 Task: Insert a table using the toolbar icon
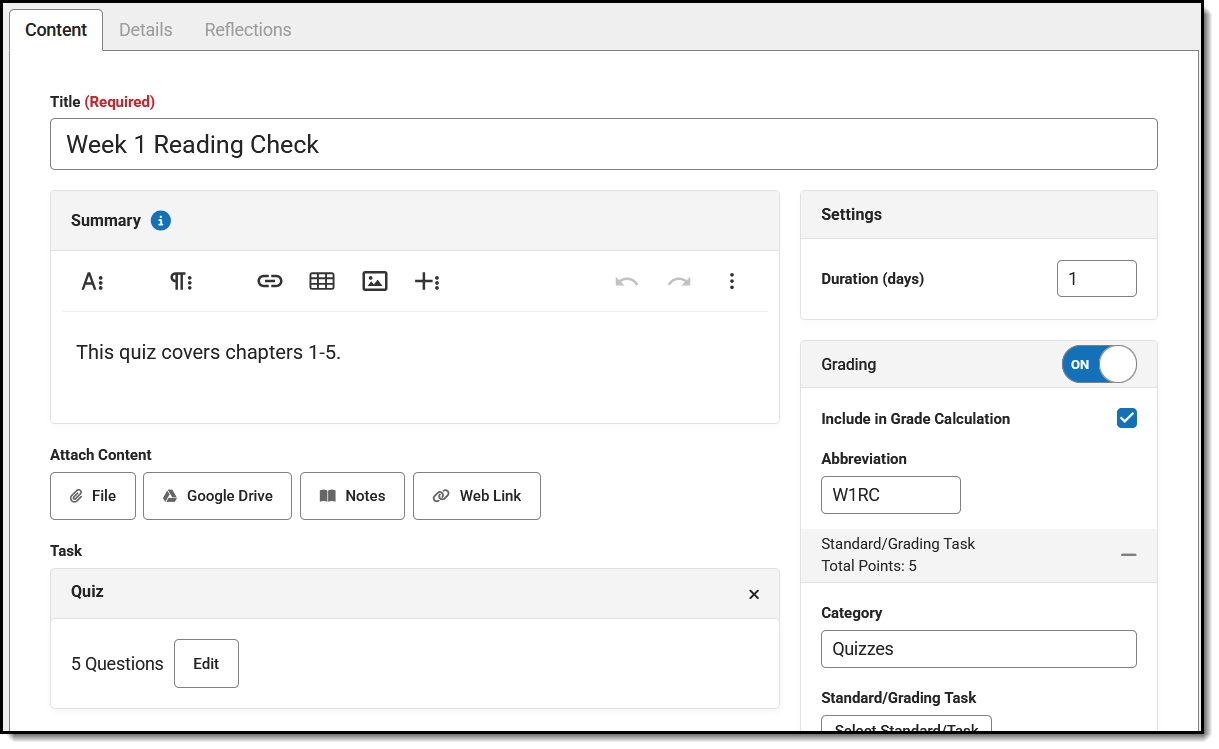(322, 281)
